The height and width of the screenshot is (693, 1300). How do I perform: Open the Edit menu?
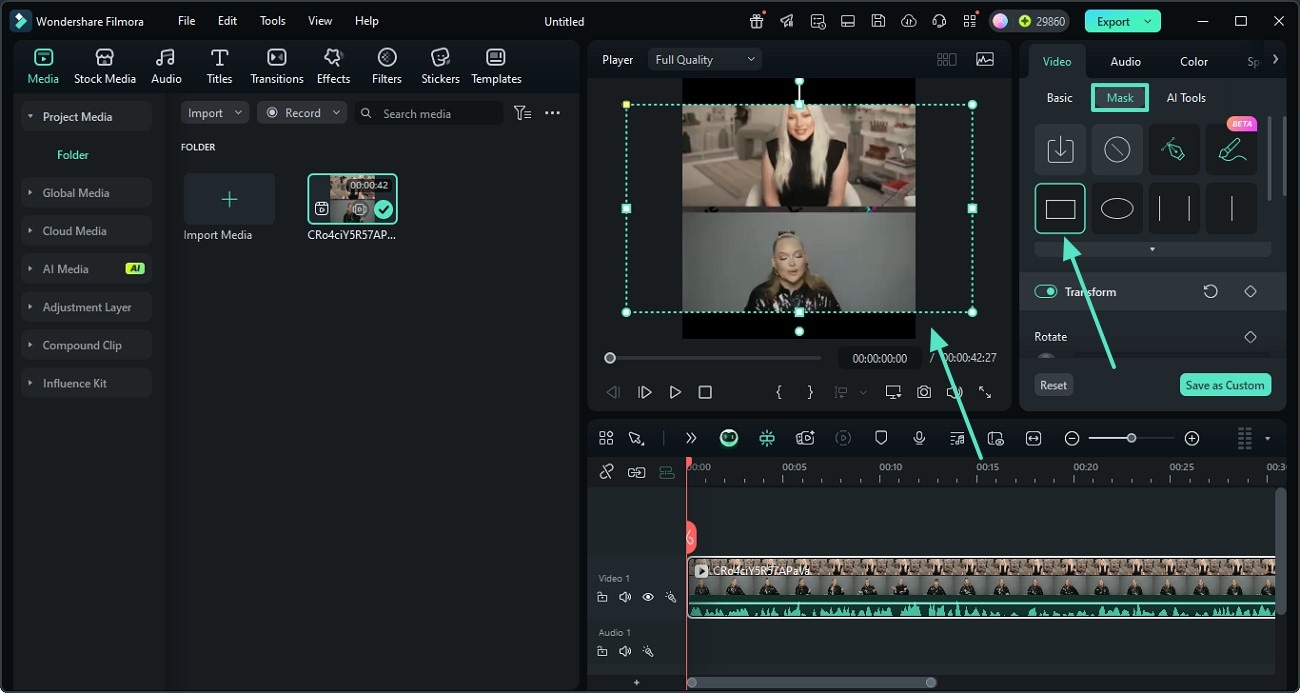(x=228, y=21)
